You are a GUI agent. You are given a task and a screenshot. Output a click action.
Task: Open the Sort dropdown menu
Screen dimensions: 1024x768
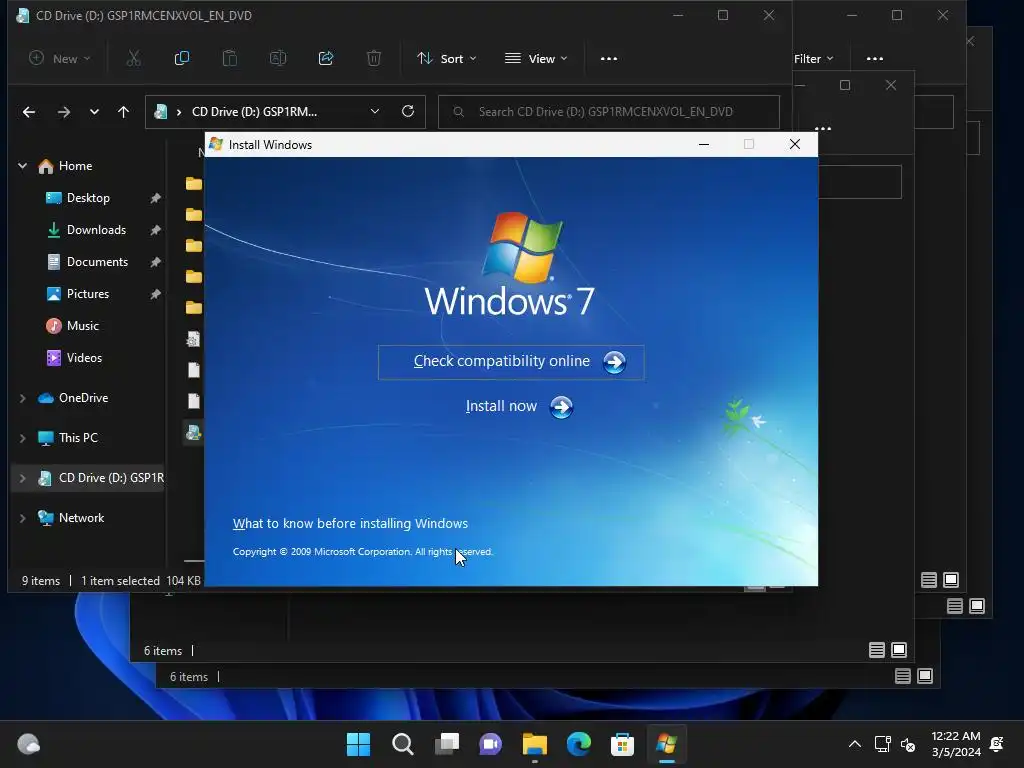(x=447, y=58)
